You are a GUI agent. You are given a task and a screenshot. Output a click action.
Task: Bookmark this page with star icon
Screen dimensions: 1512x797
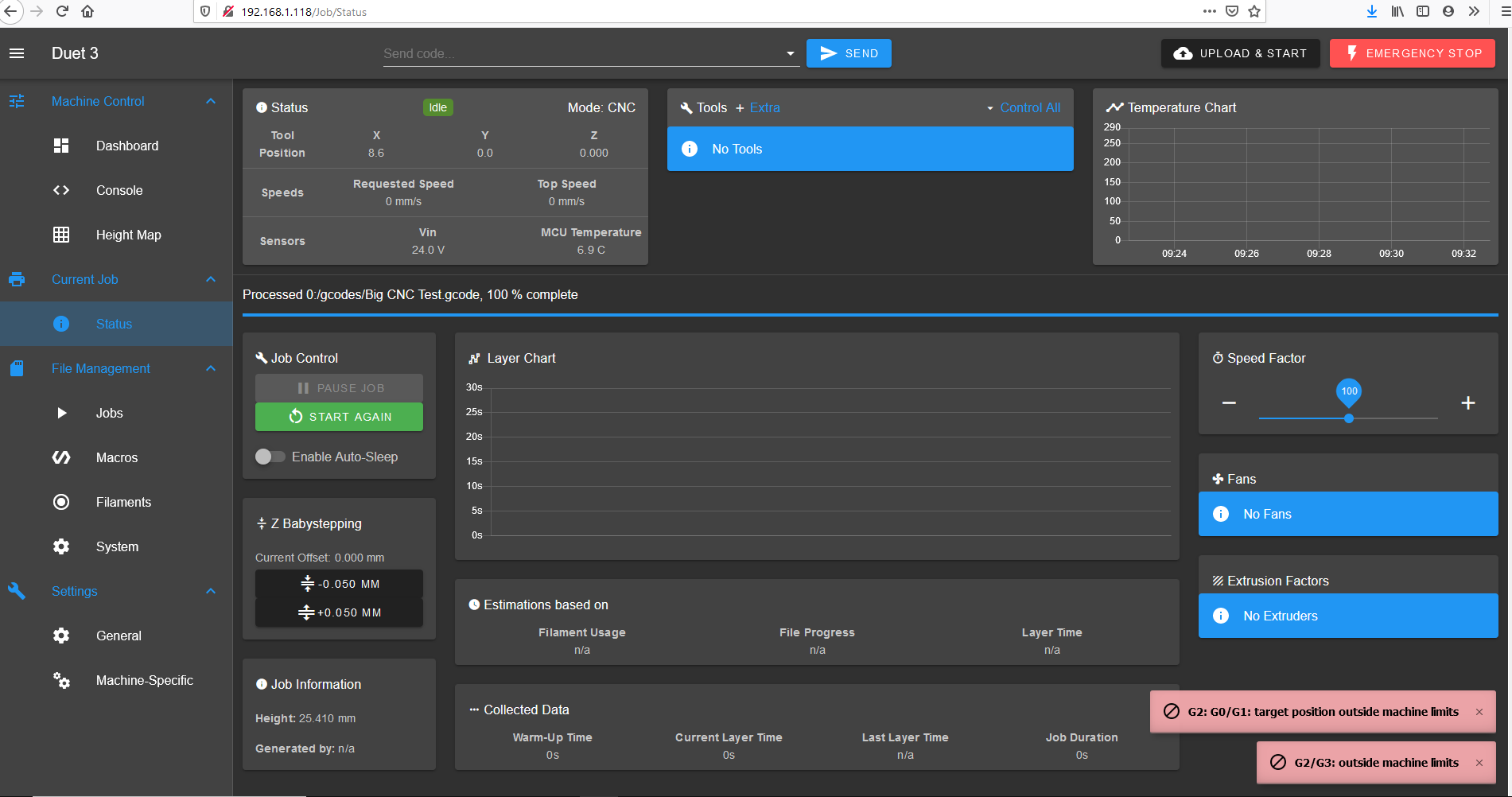[x=1254, y=11]
